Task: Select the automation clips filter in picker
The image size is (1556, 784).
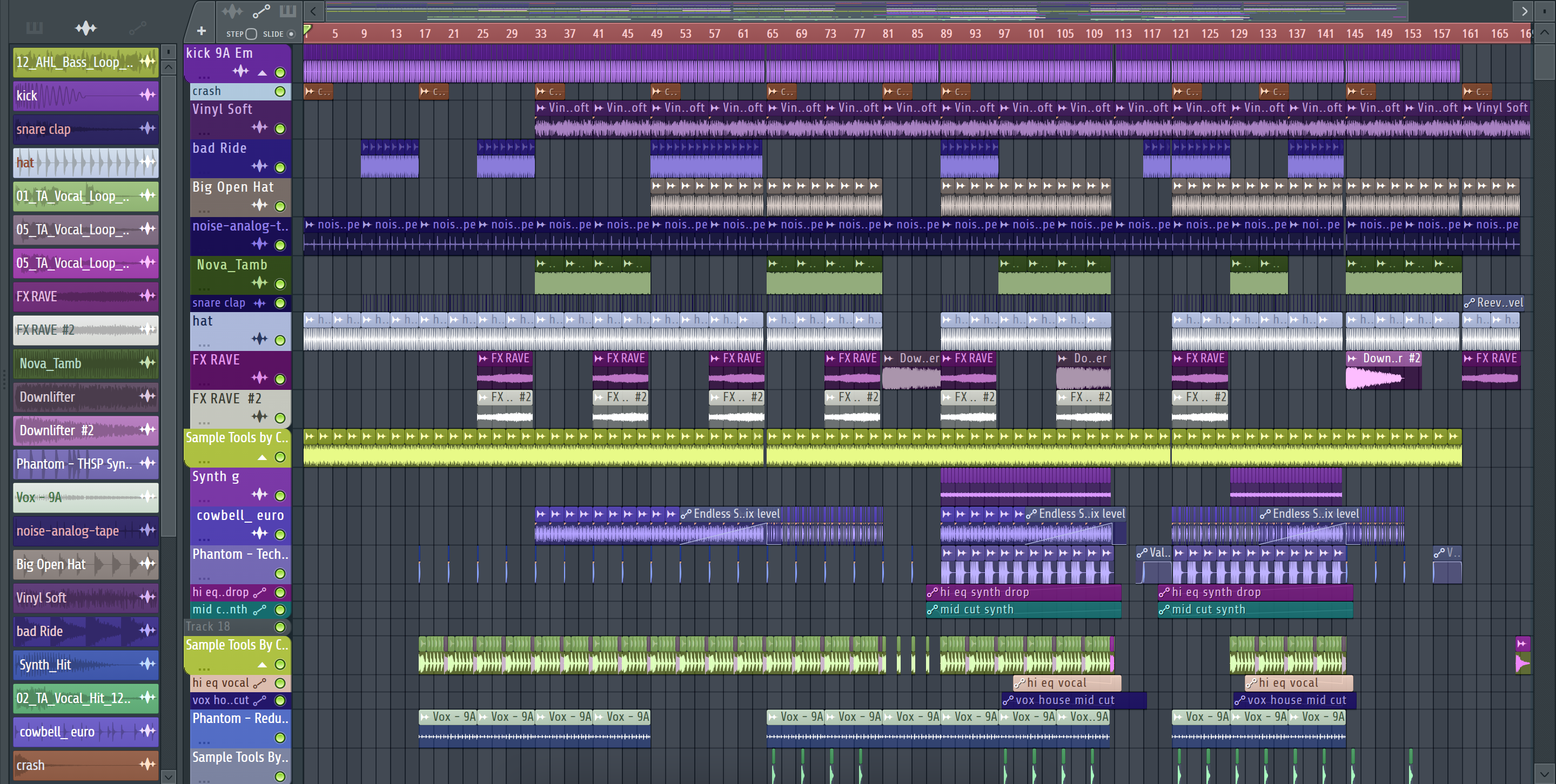Action: tap(137, 28)
